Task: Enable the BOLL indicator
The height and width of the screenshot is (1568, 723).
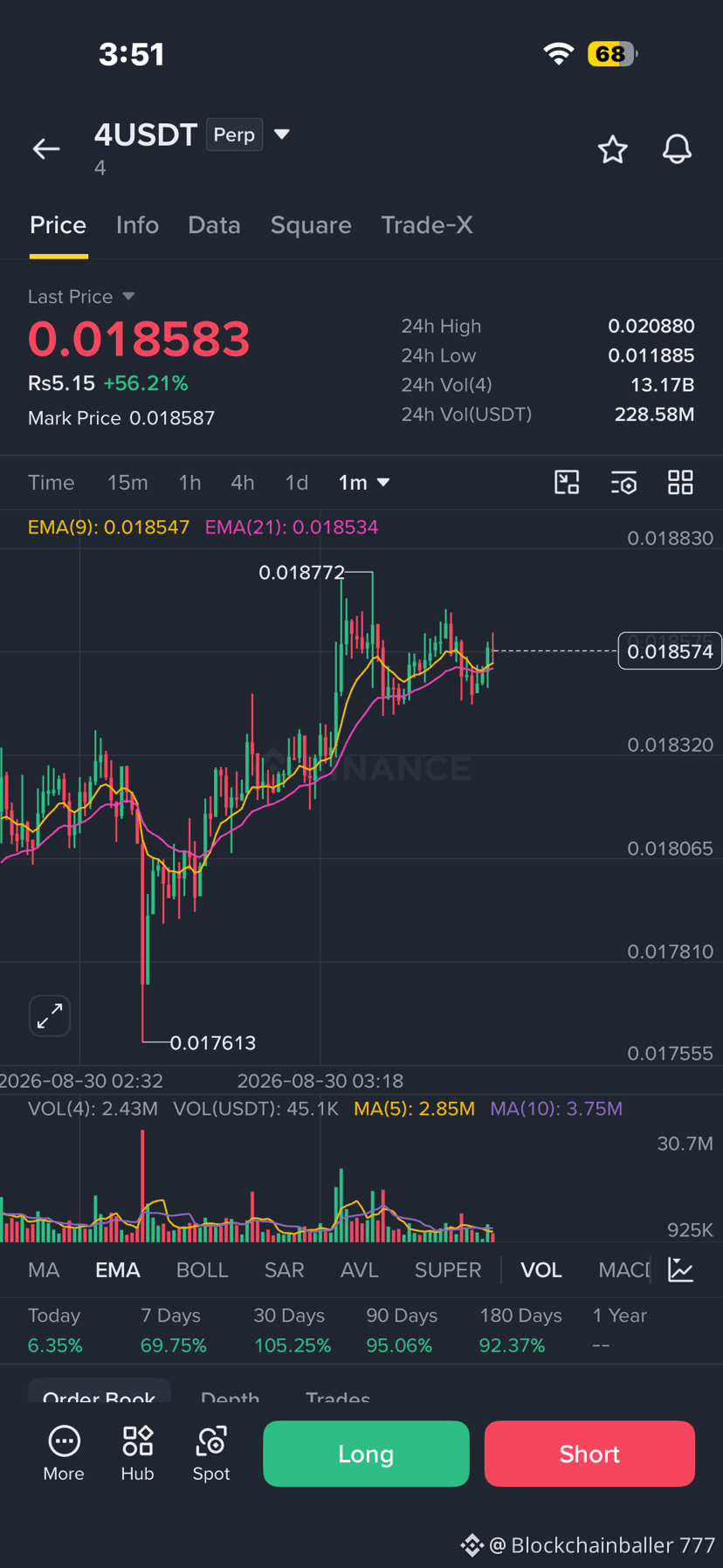Action: pos(203,1269)
